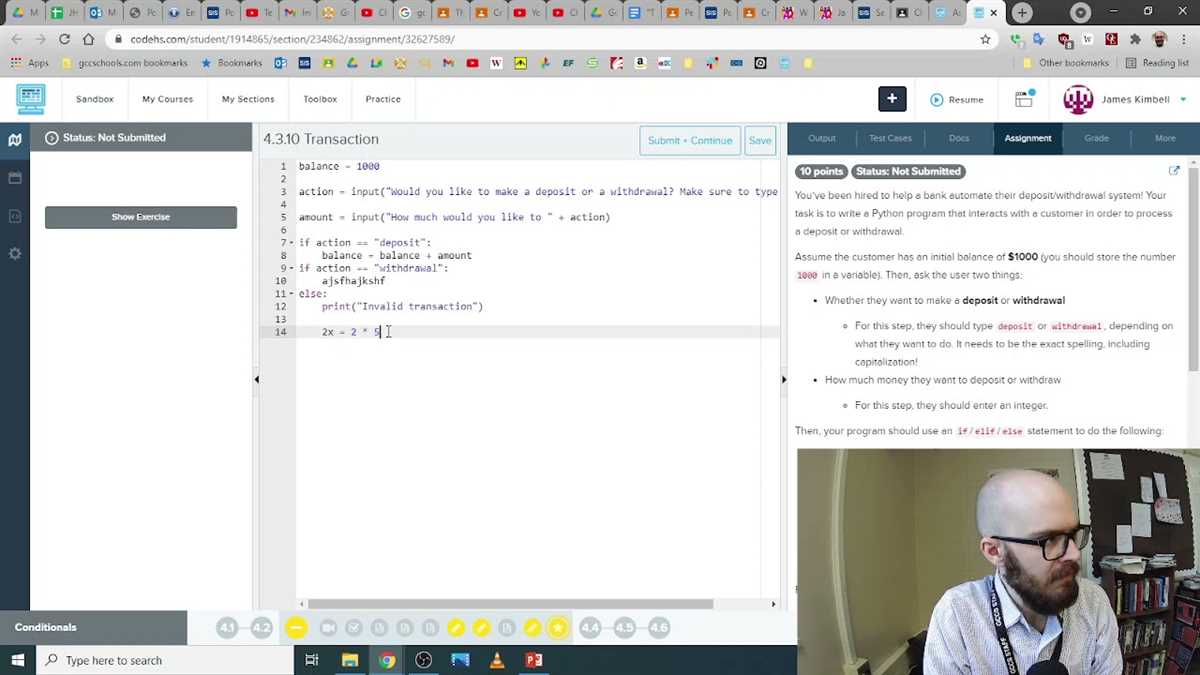The height and width of the screenshot is (675, 1200).
Task: Open the Grade tab
Action: [x=1096, y=138]
